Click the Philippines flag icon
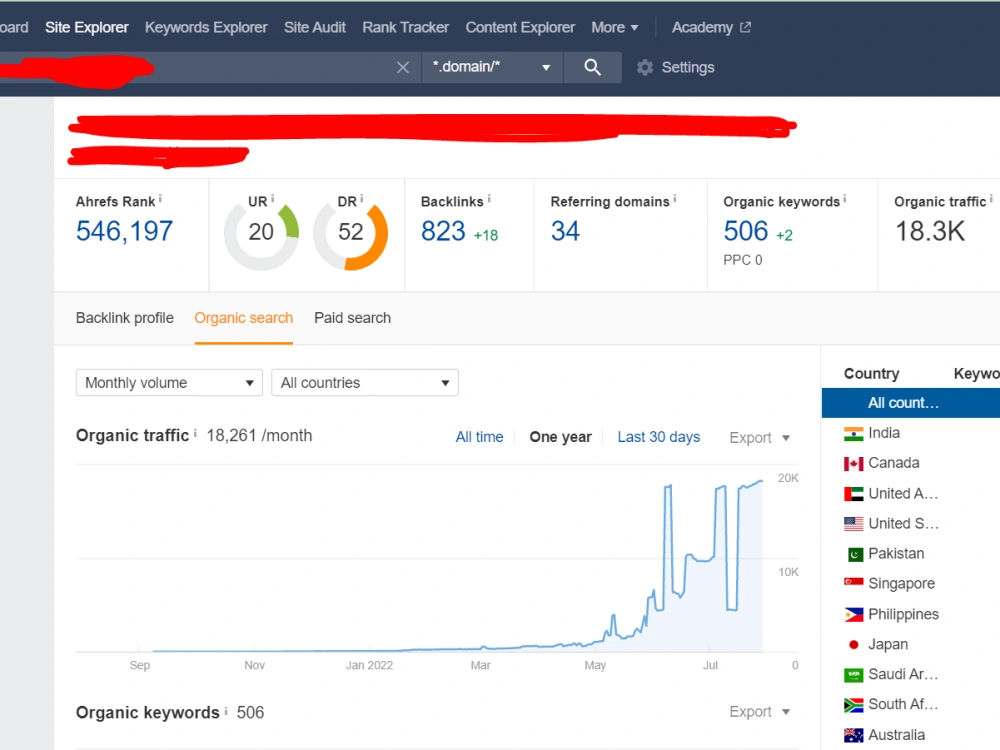Screen dimensions: 1000x750 point(853,614)
